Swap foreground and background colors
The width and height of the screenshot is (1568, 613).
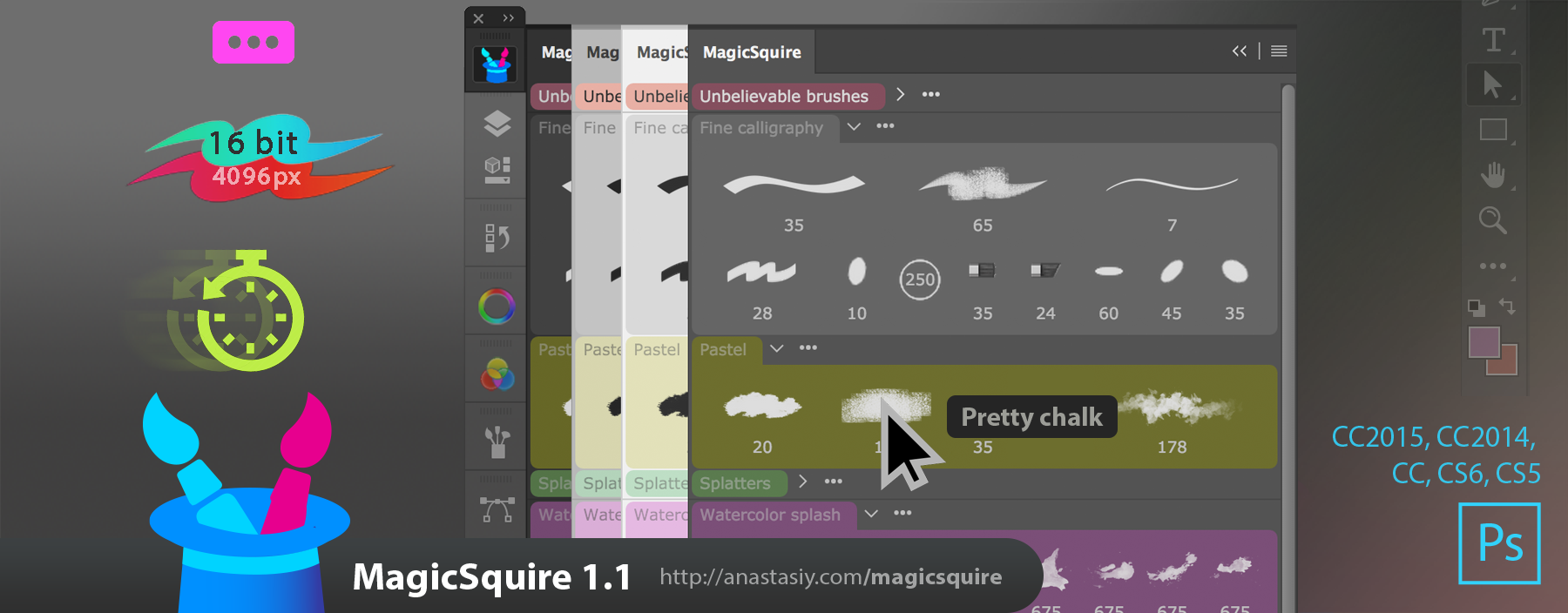(1508, 306)
